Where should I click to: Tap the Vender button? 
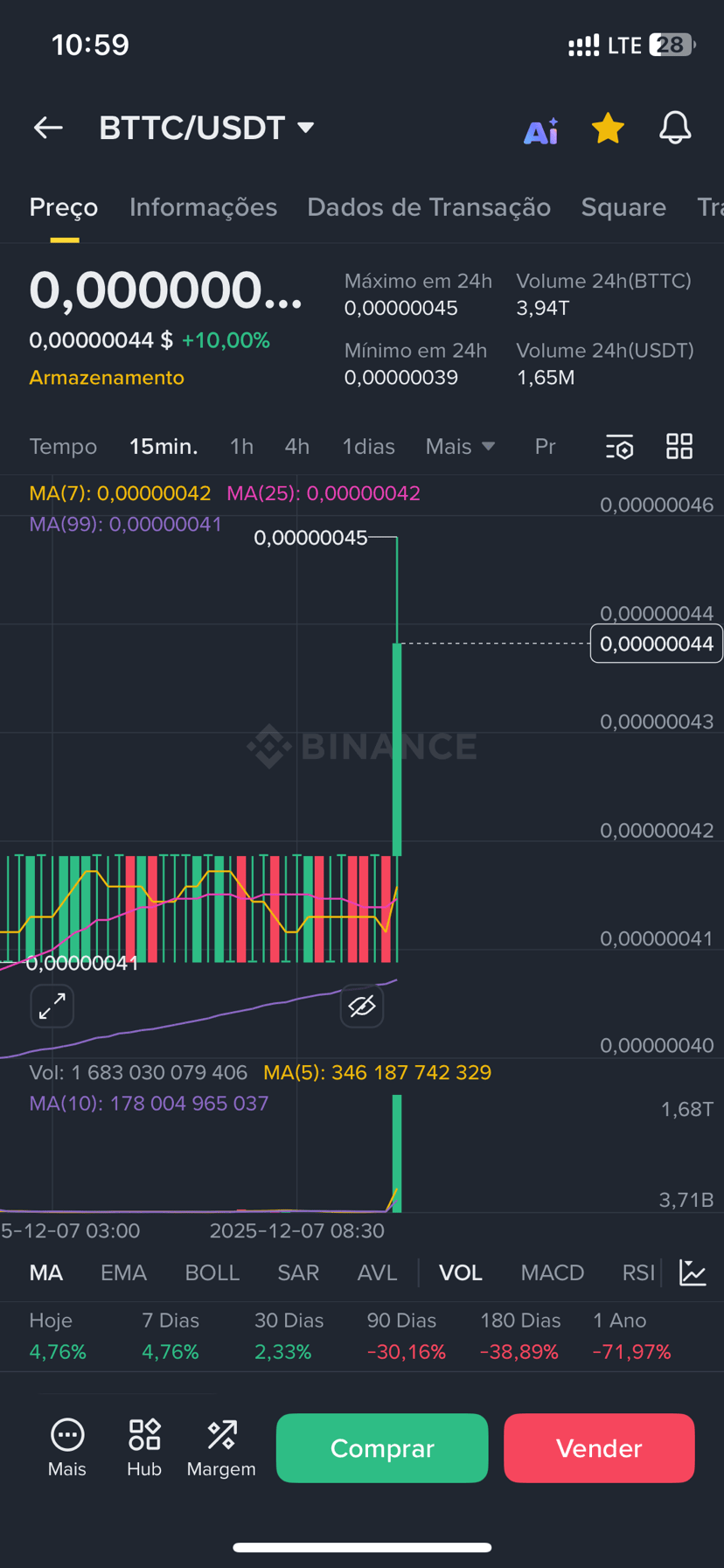(599, 1448)
